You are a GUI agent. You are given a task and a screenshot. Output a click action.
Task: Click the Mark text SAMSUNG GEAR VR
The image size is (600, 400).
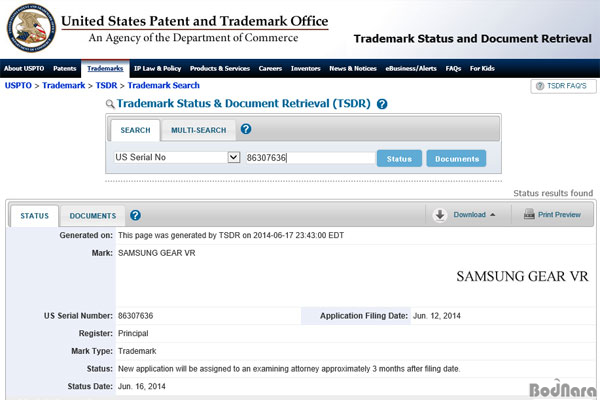coord(157,253)
